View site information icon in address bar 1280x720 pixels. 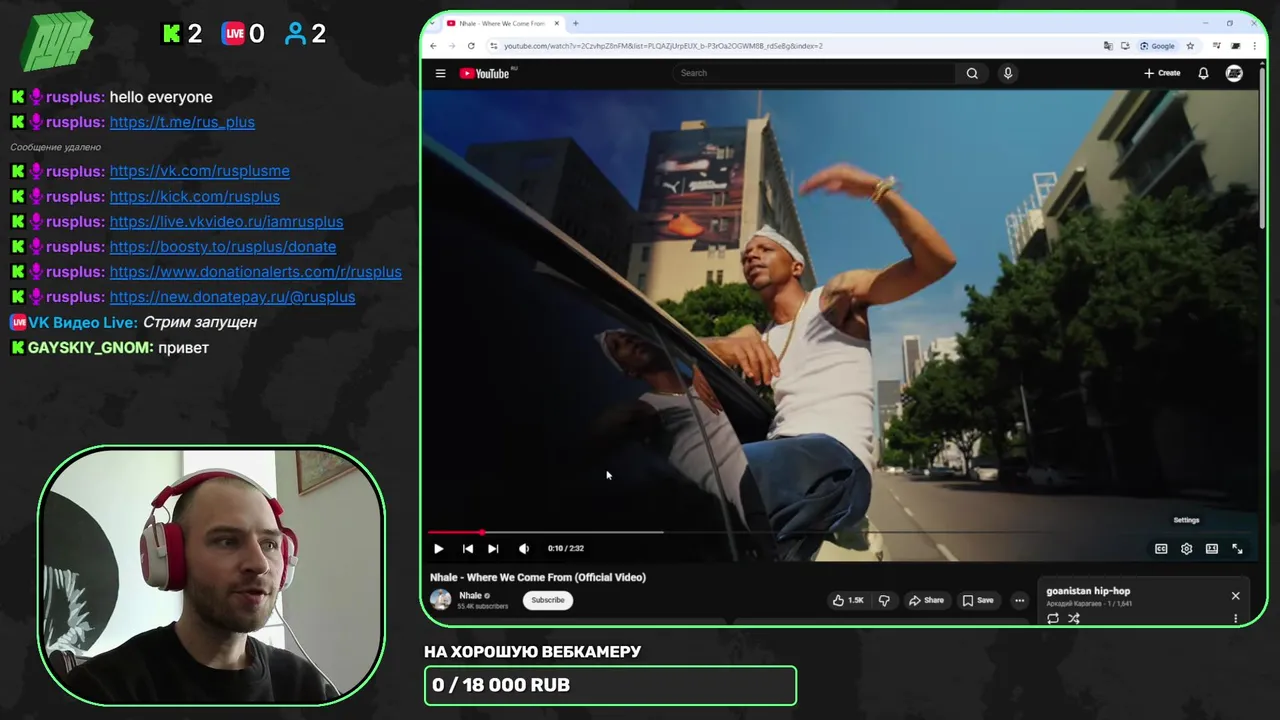493,46
